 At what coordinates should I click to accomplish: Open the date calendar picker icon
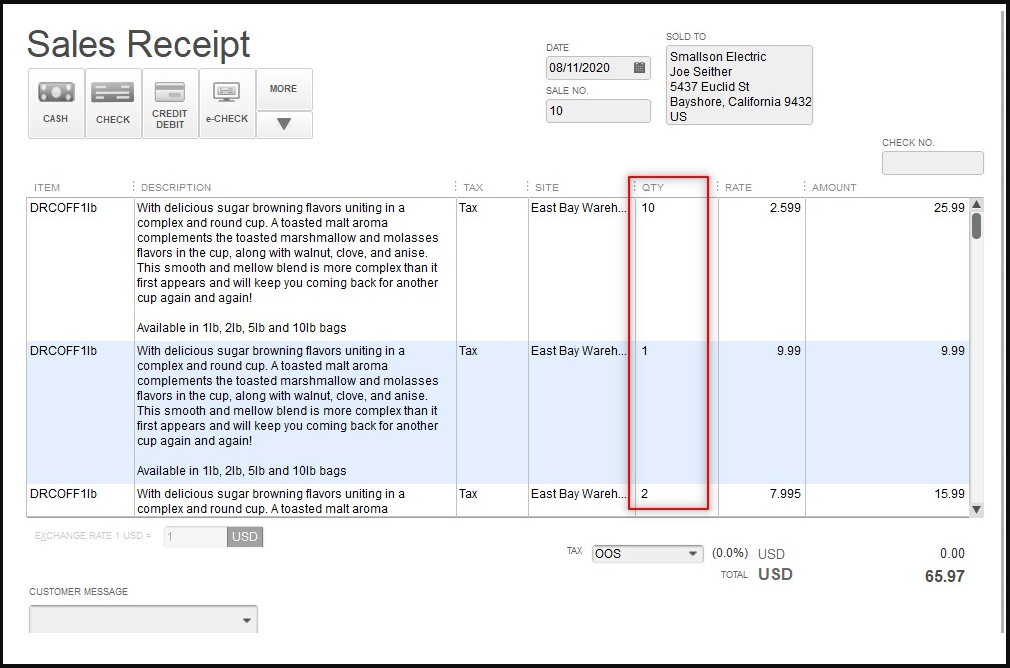[x=639, y=68]
